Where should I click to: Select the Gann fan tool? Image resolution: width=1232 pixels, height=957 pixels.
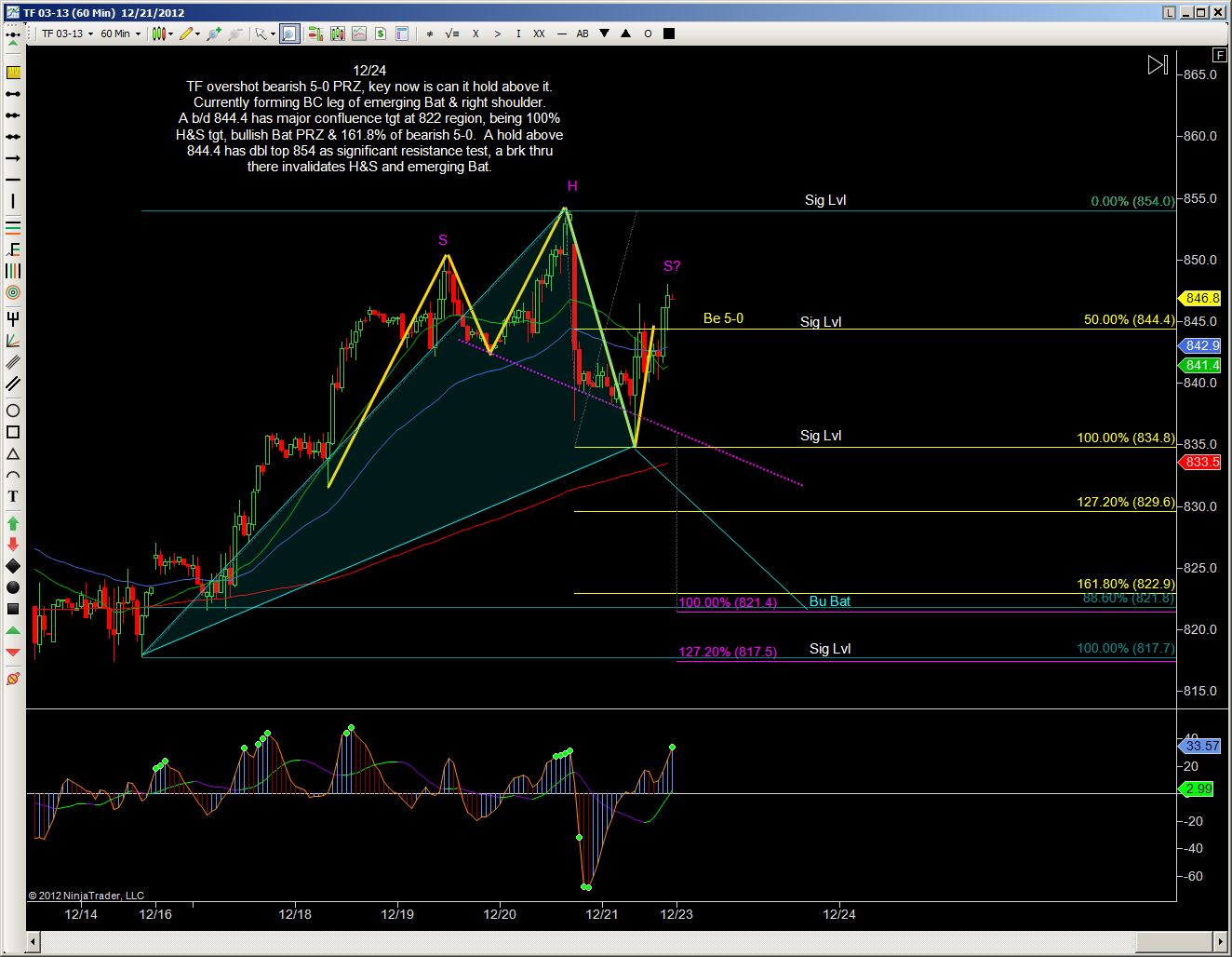tap(13, 341)
